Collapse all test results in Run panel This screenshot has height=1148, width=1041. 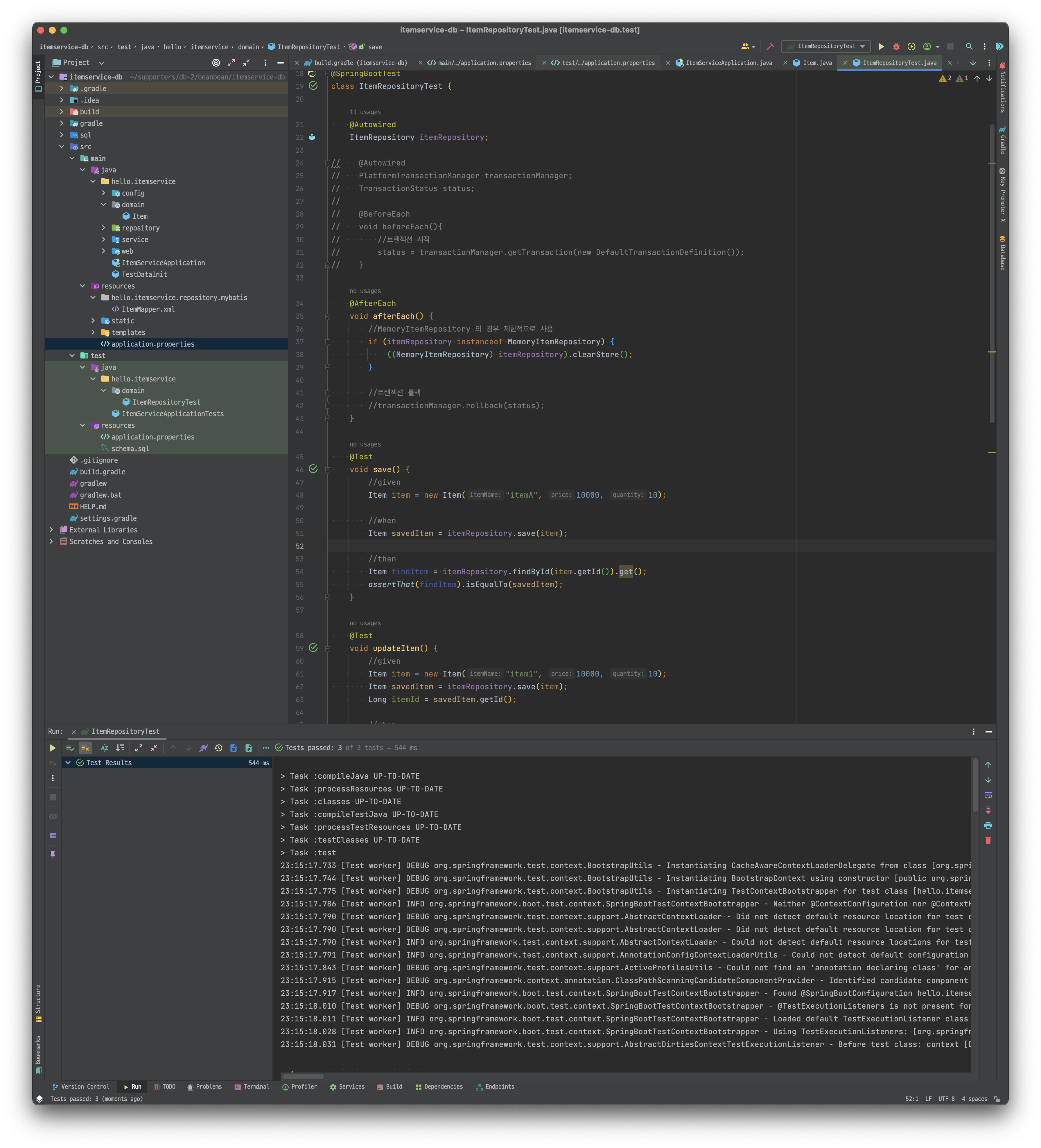(x=154, y=748)
